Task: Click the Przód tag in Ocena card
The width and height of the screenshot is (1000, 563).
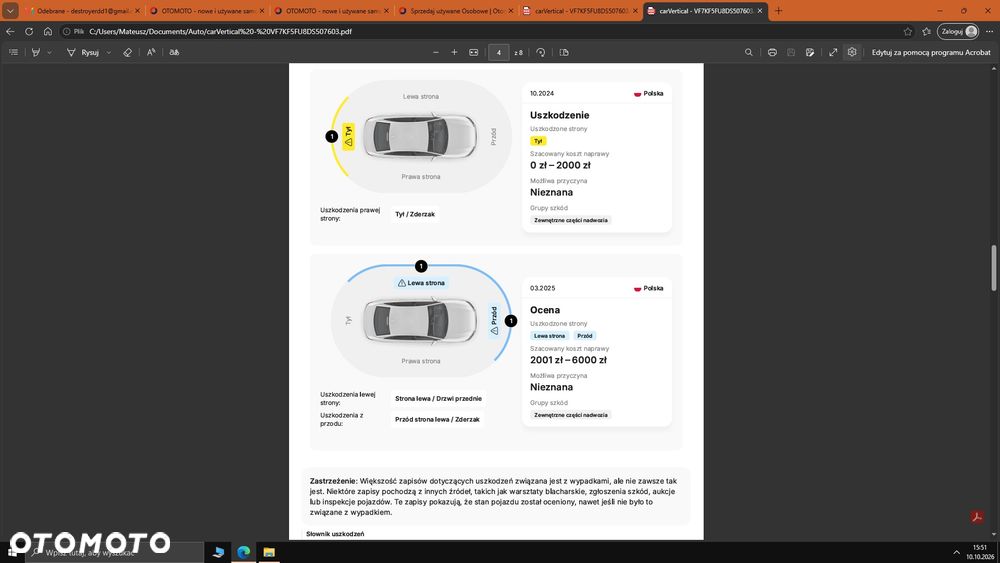Action: tap(585, 335)
